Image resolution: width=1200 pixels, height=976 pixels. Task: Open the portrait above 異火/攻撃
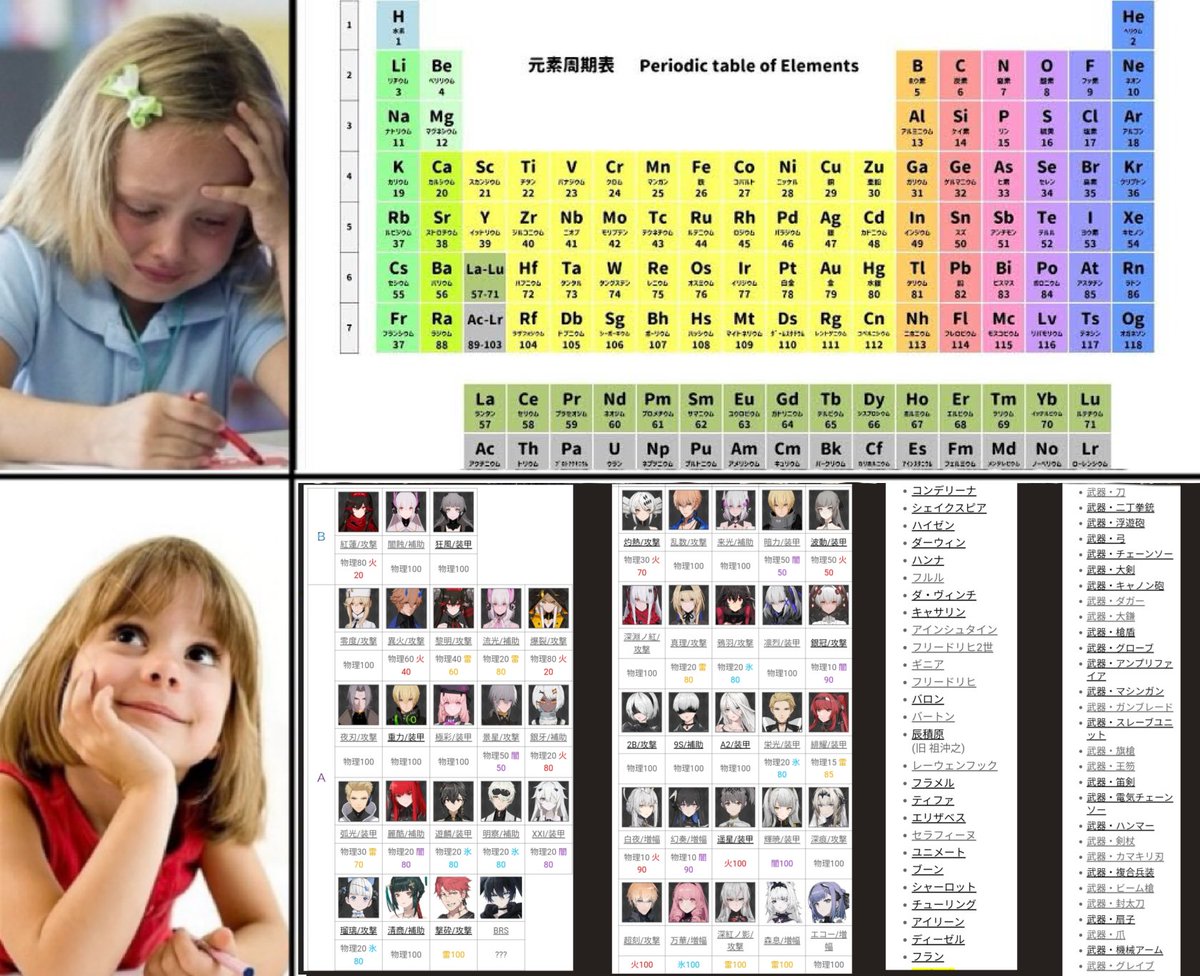point(405,608)
